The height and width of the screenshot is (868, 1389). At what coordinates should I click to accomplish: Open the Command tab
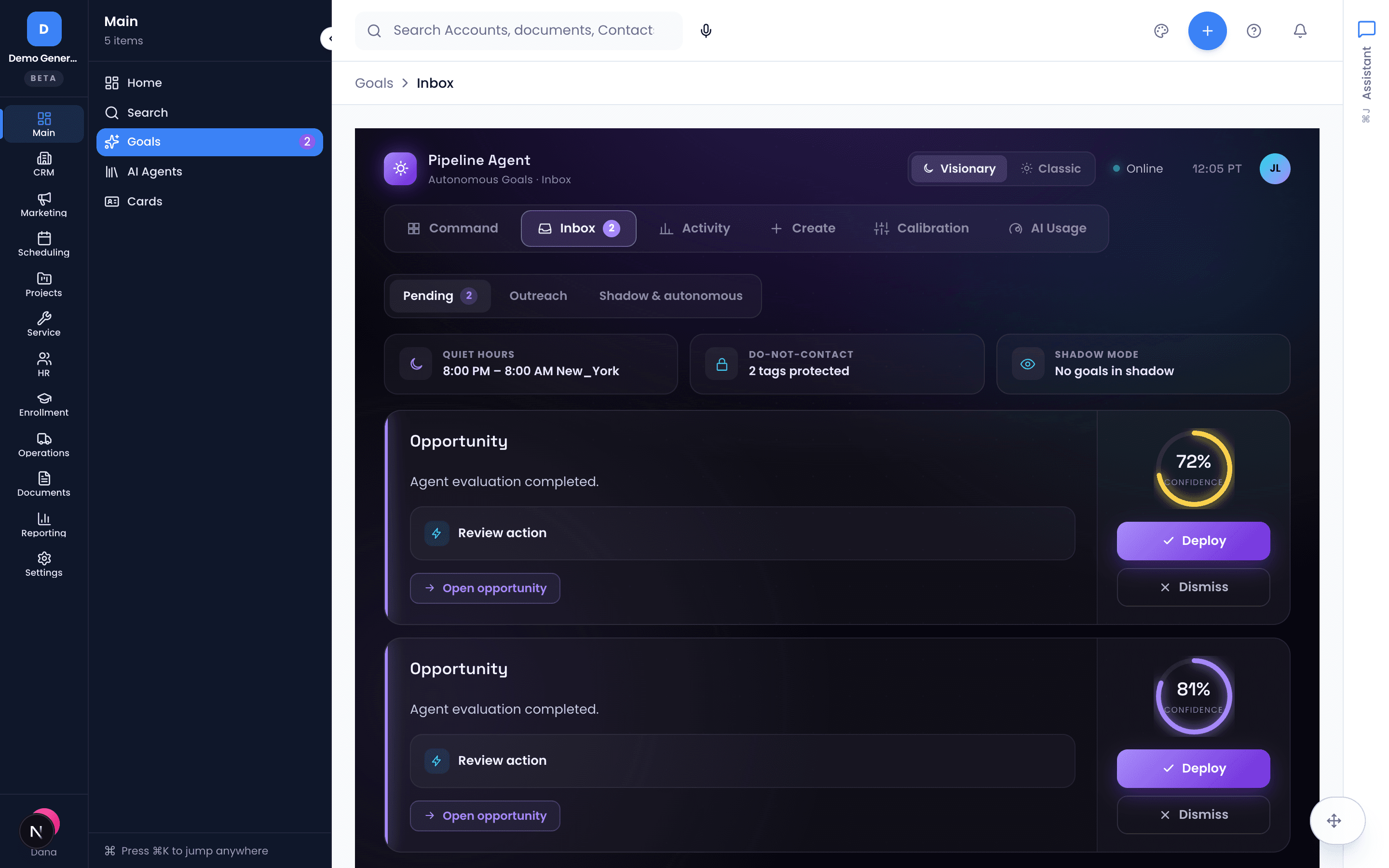click(x=452, y=229)
